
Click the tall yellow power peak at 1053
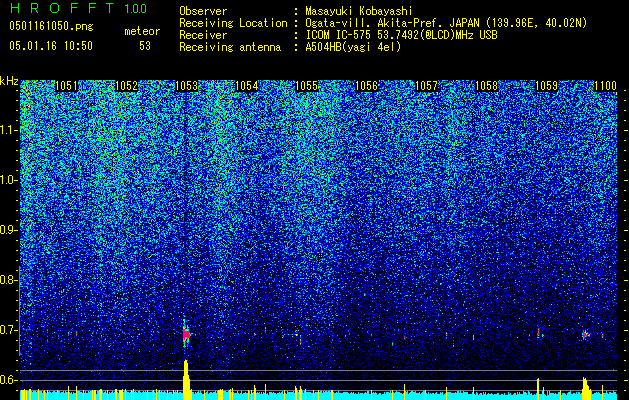click(186, 380)
